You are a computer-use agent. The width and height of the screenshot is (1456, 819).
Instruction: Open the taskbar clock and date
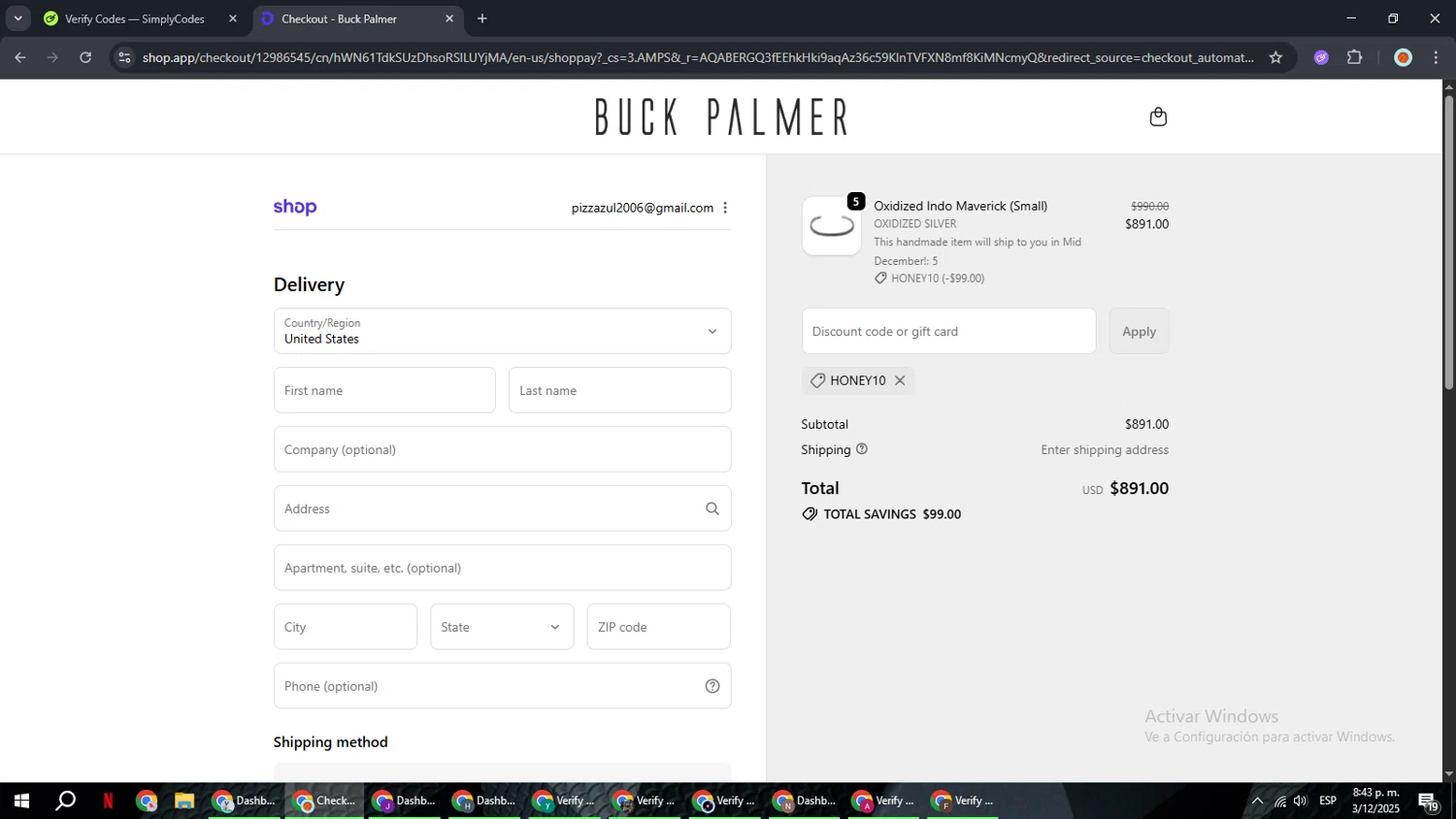click(x=1375, y=801)
